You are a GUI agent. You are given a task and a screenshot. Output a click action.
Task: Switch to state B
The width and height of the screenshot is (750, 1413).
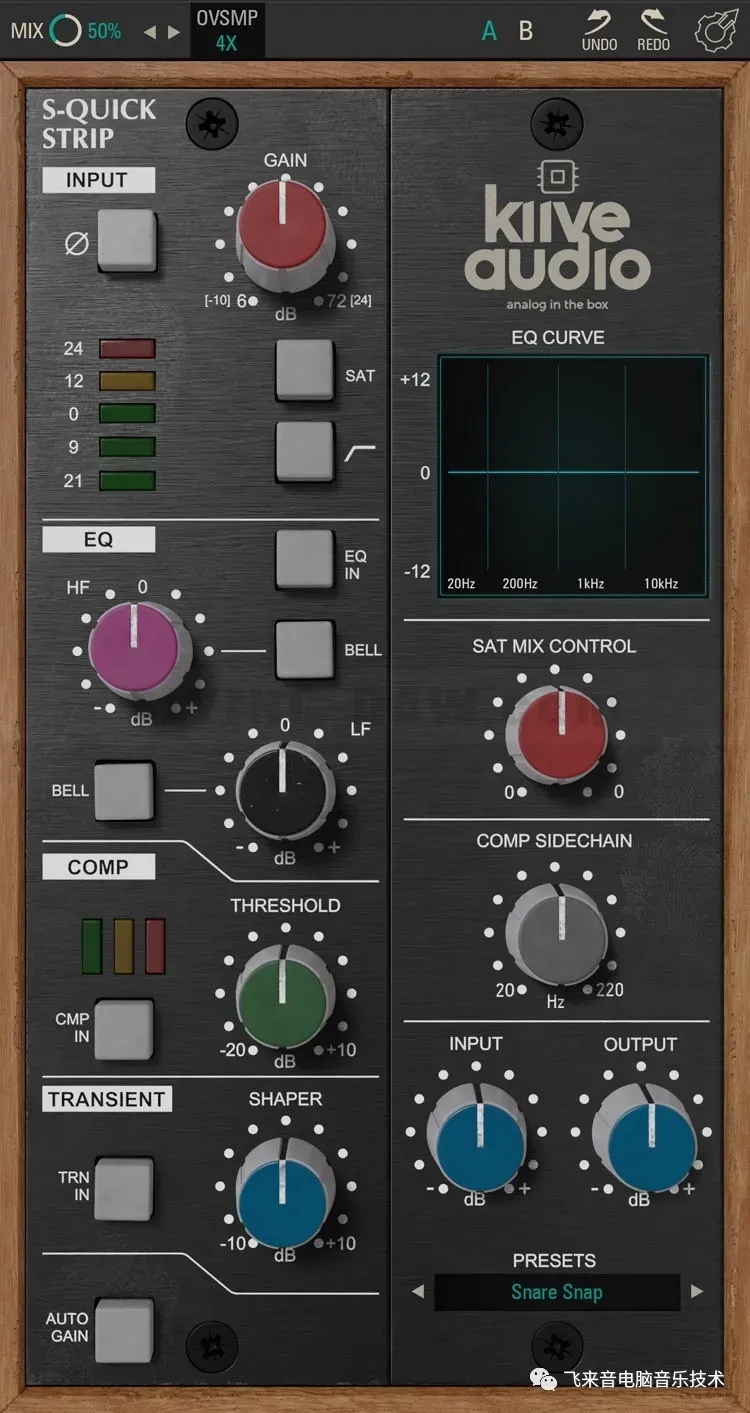pyautogui.click(x=526, y=31)
